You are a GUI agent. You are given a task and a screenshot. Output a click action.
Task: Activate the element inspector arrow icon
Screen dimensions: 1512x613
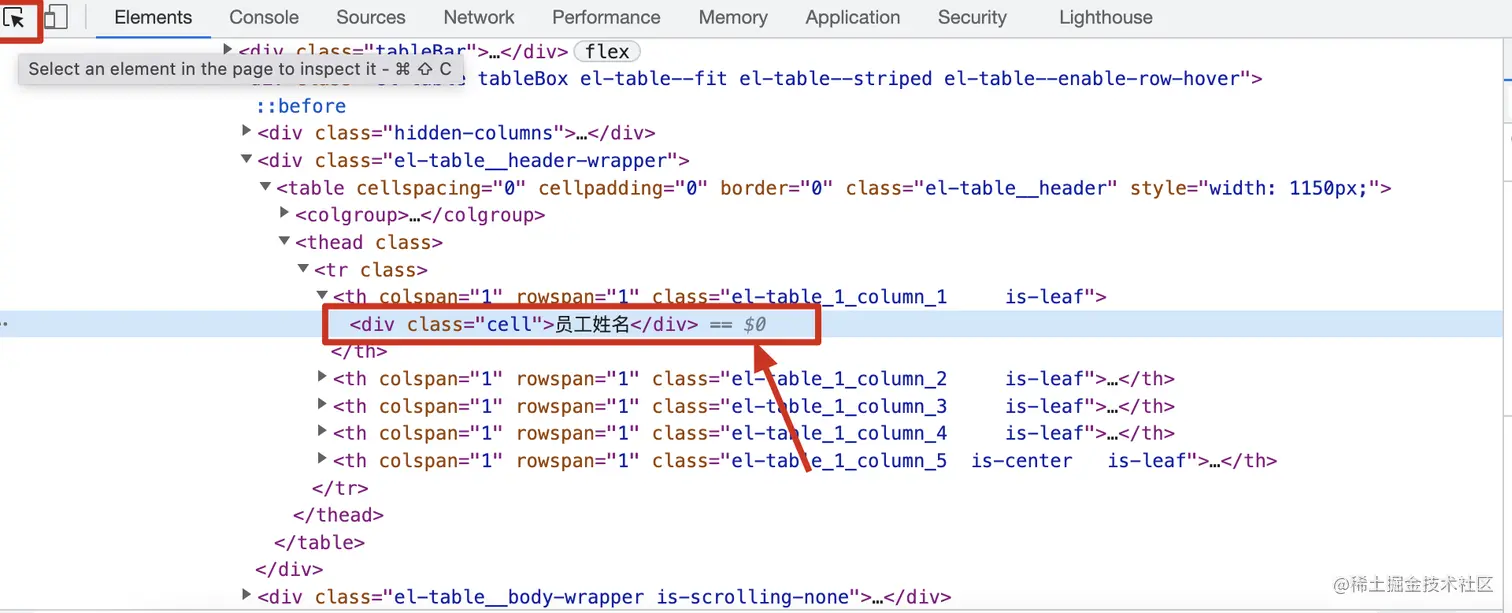click(16, 17)
